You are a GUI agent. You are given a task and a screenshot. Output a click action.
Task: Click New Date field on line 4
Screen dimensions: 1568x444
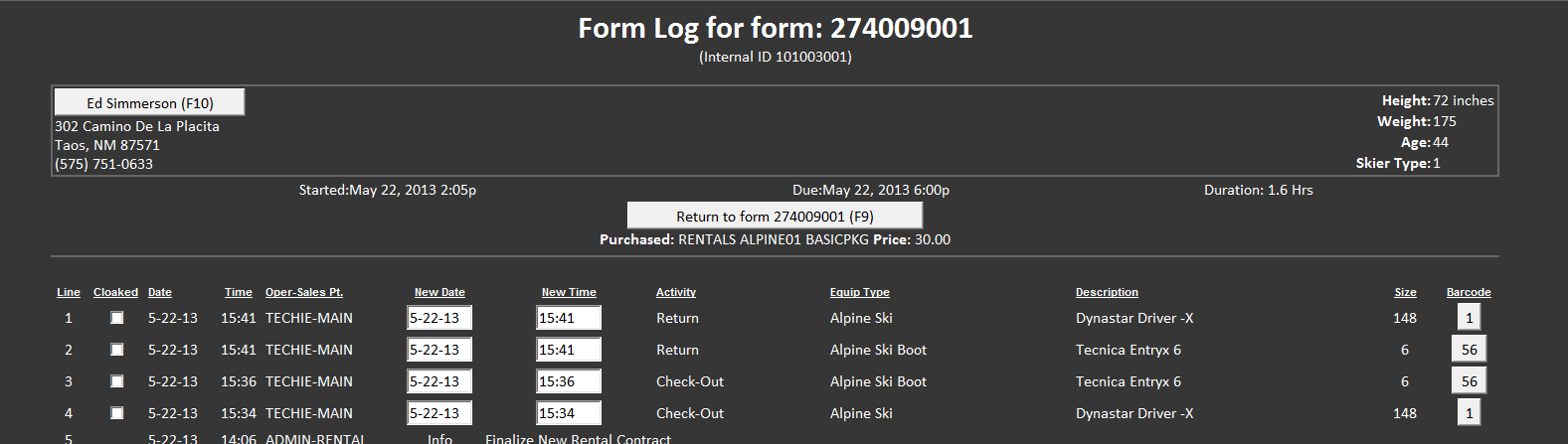pyautogui.click(x=439, y=413)
